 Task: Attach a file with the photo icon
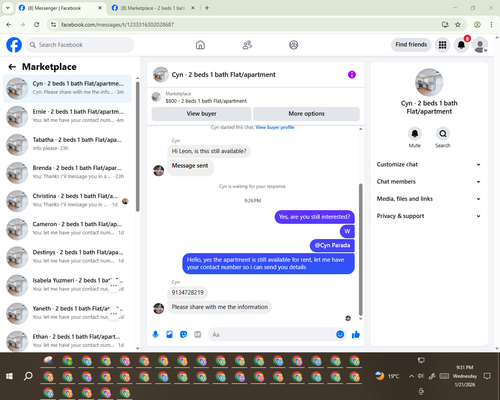pyautogui.click(x=169, y=334)
